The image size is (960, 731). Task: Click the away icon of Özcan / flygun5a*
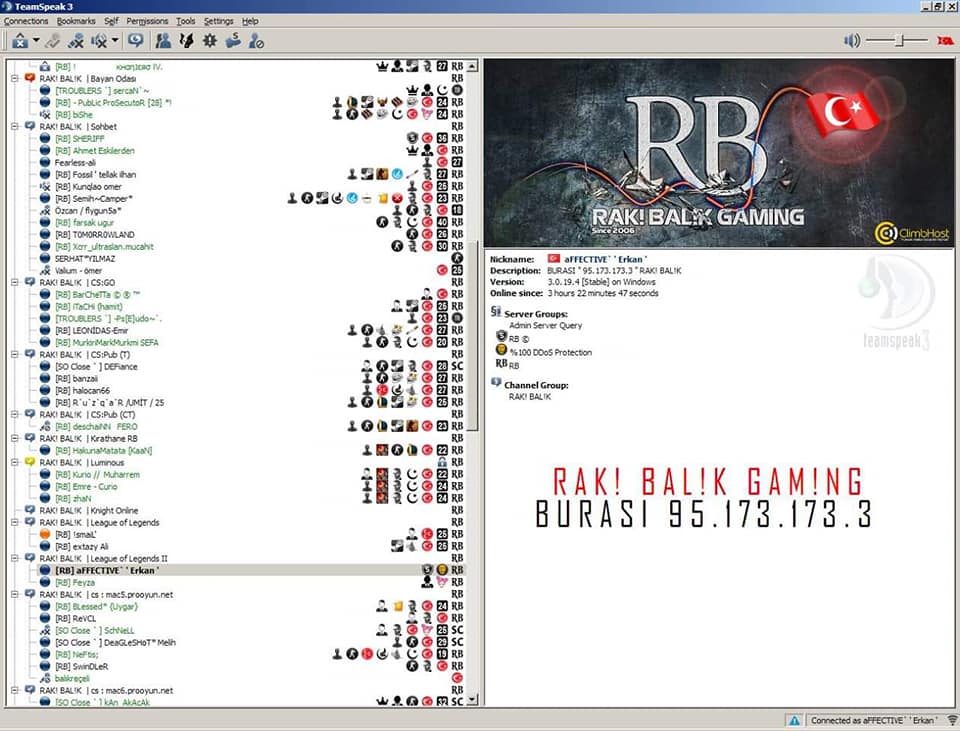45,211
